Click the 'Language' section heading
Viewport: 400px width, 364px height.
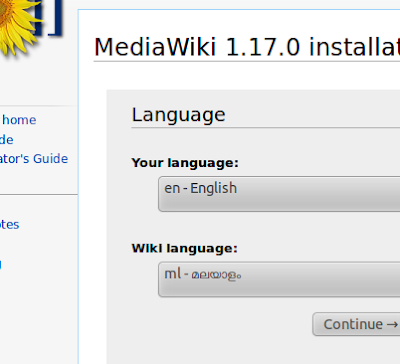(x=178, y=115)
